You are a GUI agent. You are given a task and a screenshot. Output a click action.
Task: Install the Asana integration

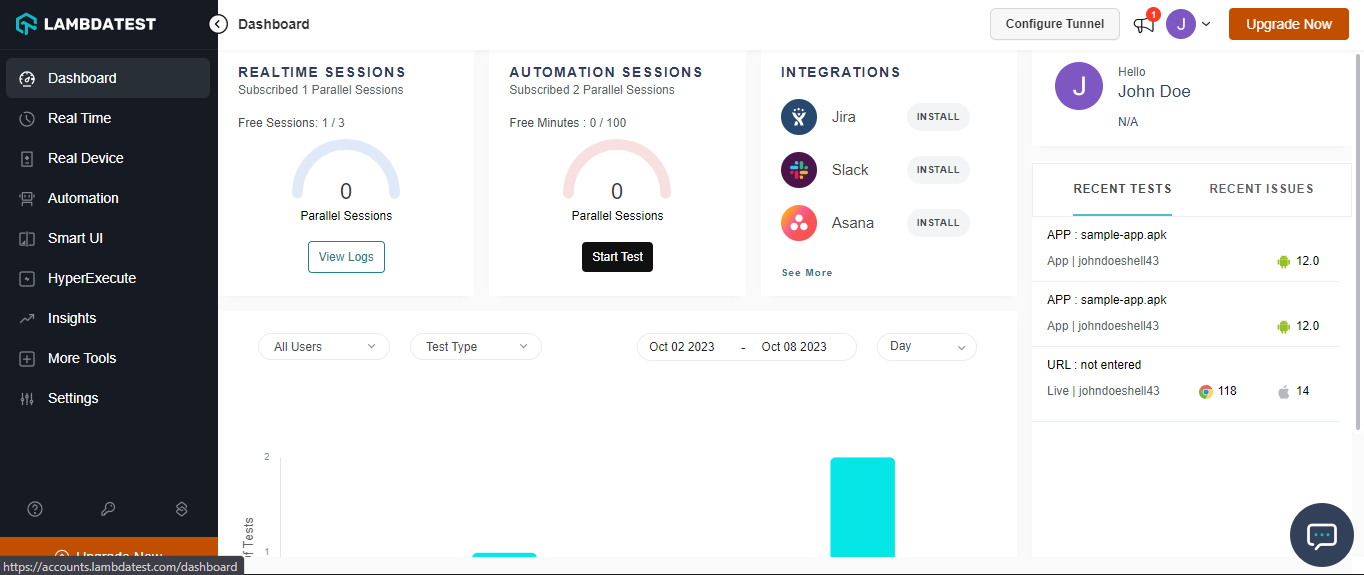[938, 223]
